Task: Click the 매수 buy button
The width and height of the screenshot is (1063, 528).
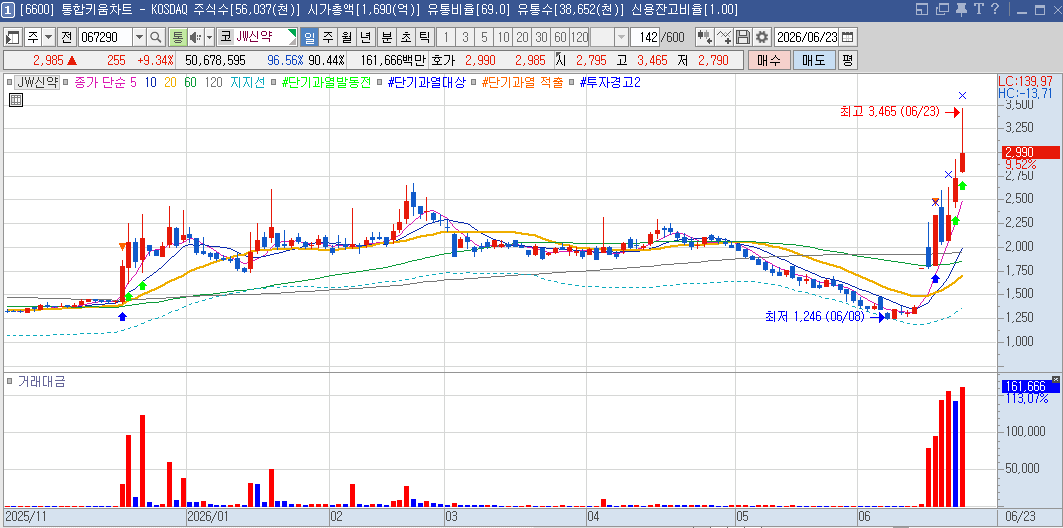Action: [x=769, y=60]
